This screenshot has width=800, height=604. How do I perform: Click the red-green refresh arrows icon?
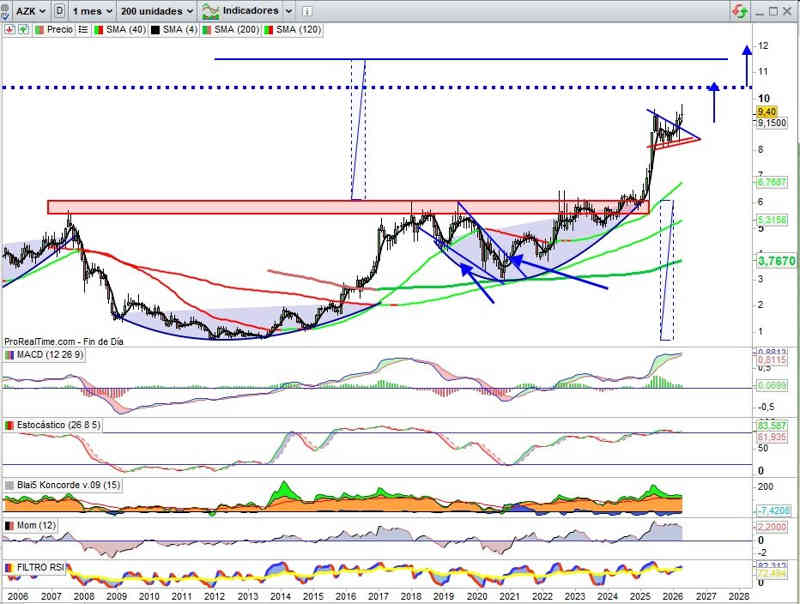point(739,11)
